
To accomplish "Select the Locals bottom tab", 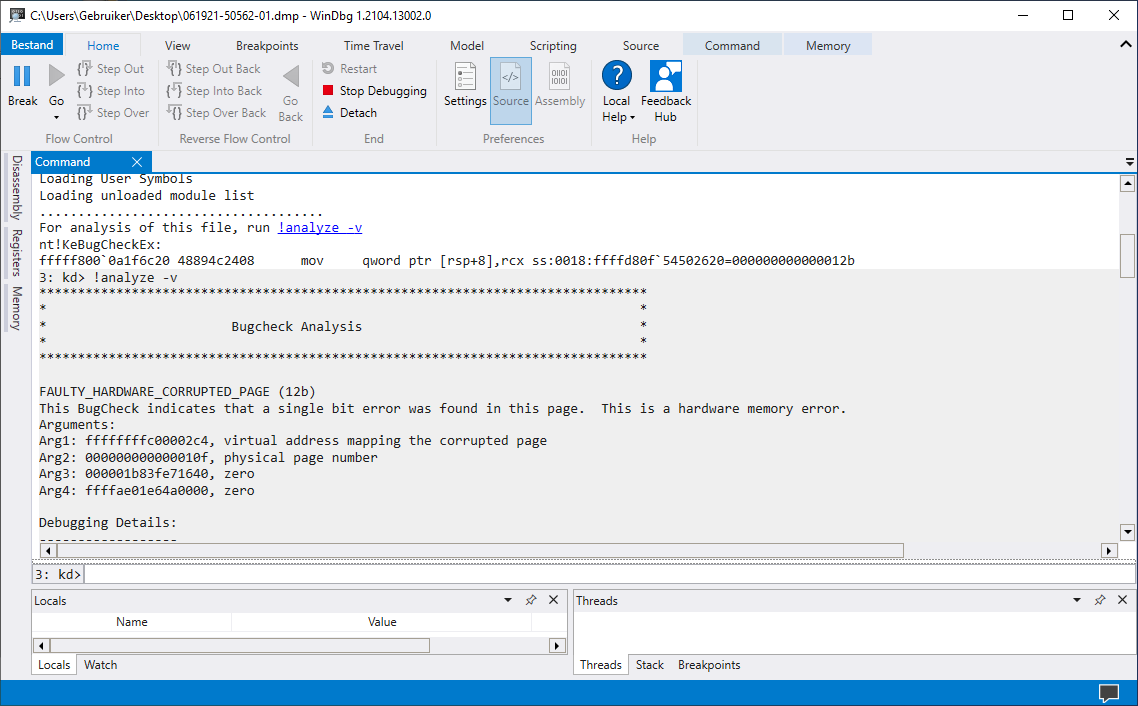I will (54, 665).
